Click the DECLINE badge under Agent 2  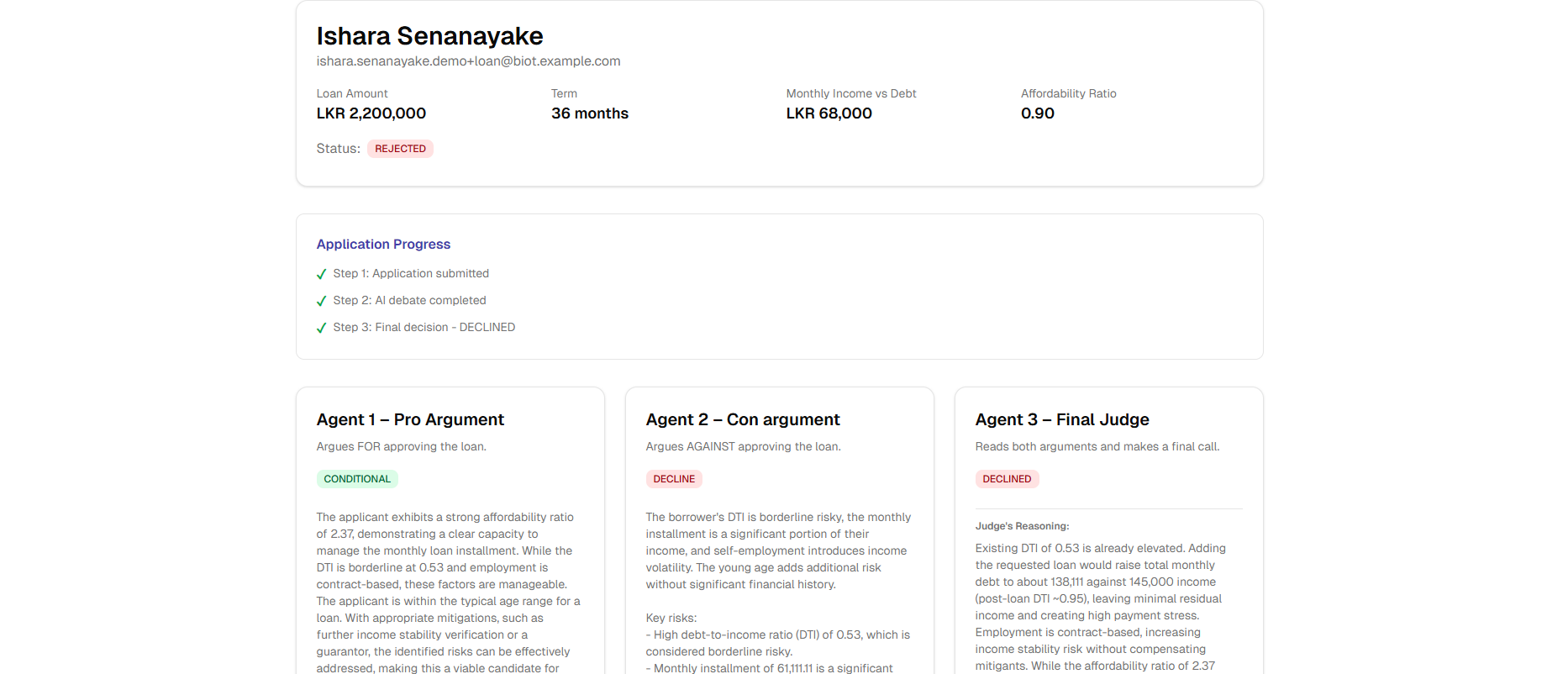click(674, 479)
